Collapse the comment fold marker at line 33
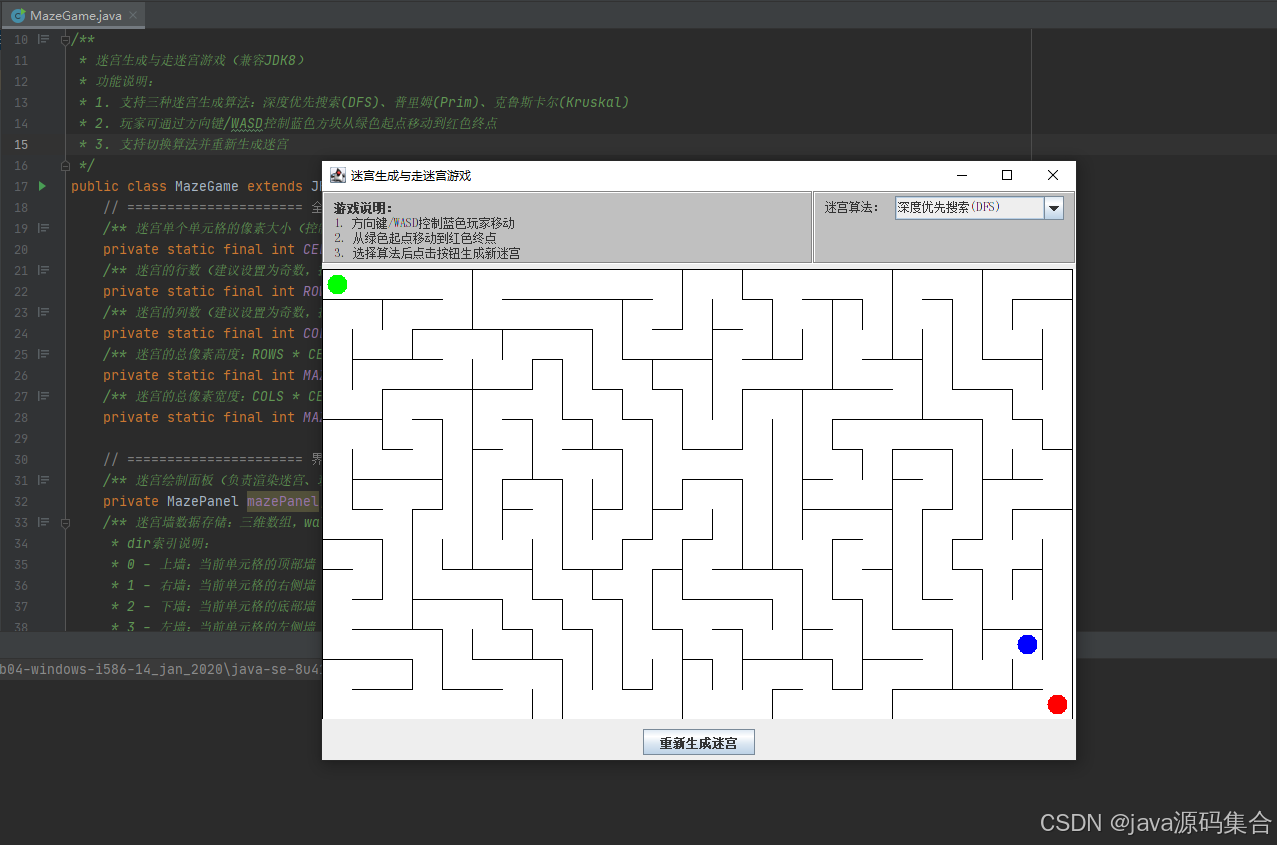 (x=65, y=522)
